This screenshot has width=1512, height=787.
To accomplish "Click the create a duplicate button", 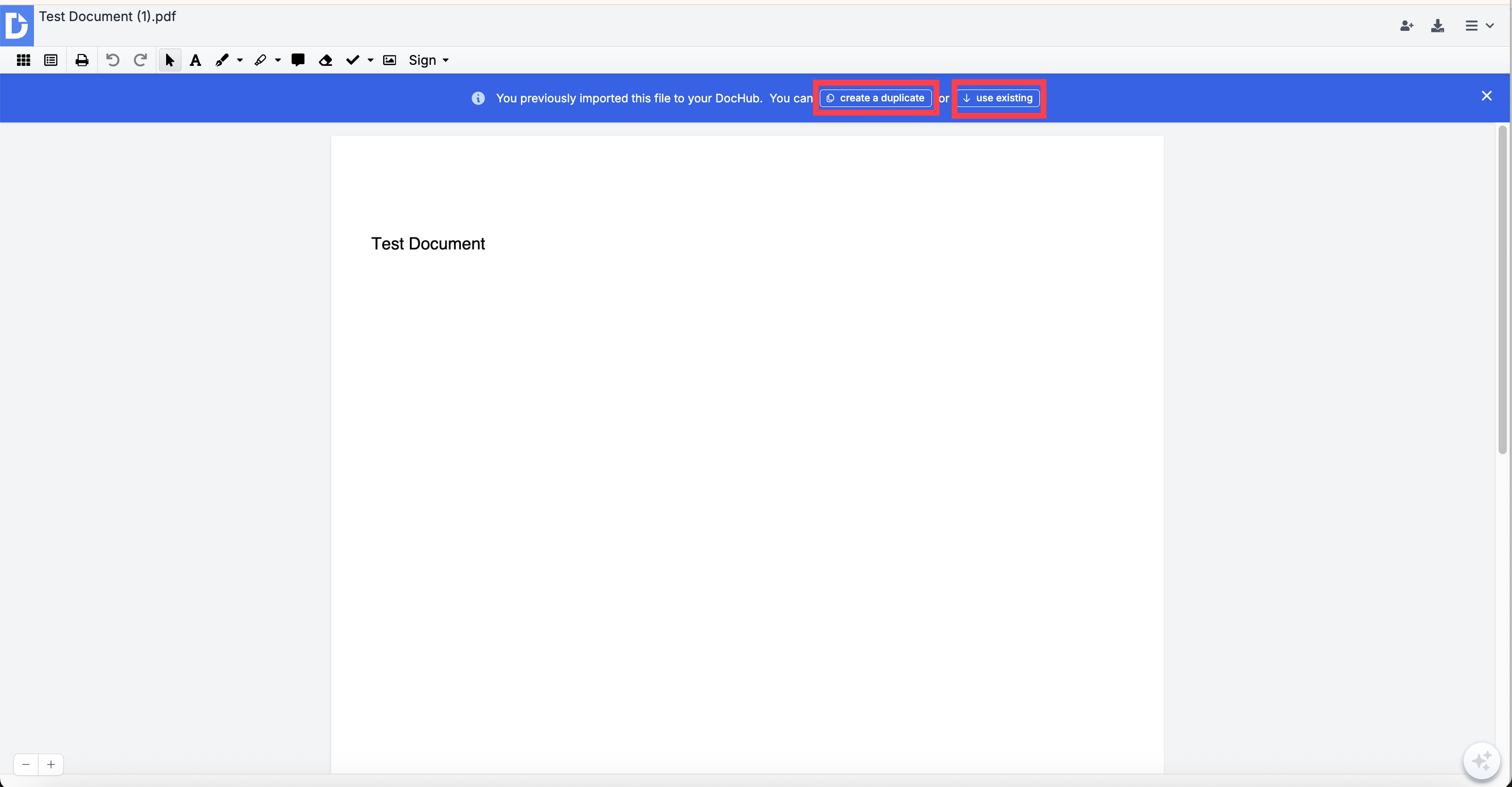I will point(875,98).
